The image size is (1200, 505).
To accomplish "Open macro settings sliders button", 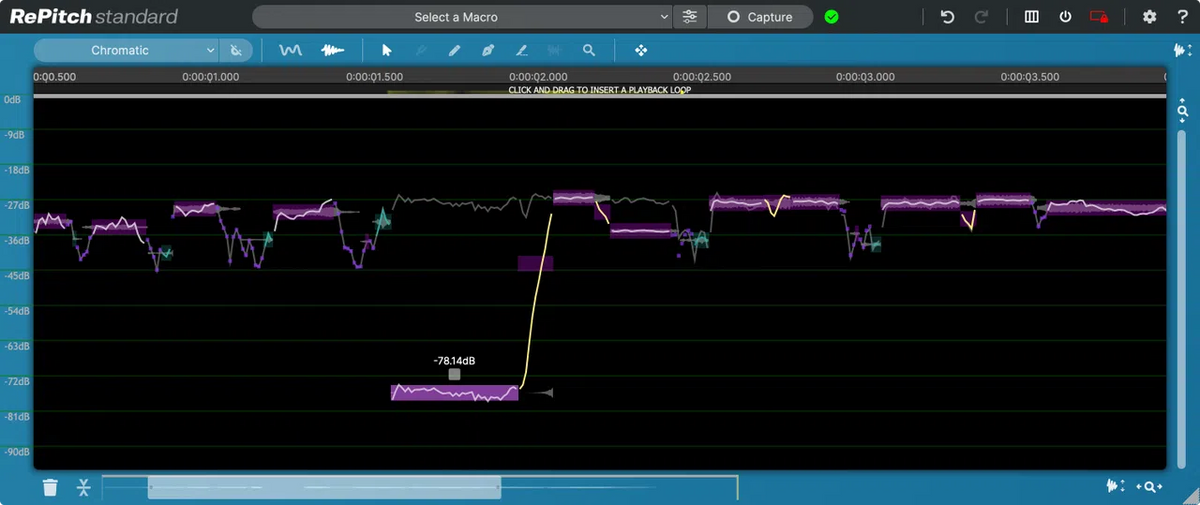I will tap(690, 17).
